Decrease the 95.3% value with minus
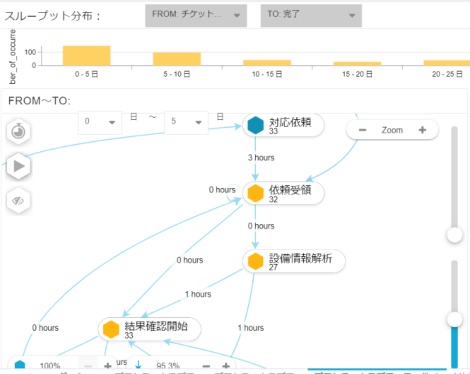The height and width of the screenshot is (374, 470). click(206, 366)
